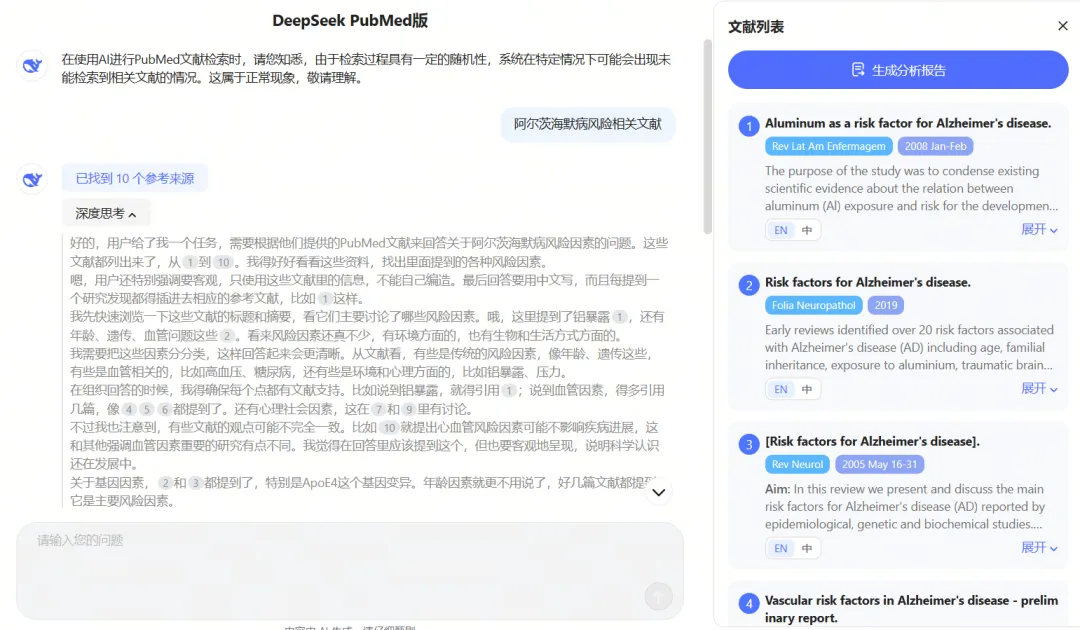Screen dimensions: 1080x630
Task: Click citation badge 6 before 都提到了
Action: (x=164, y=409)
